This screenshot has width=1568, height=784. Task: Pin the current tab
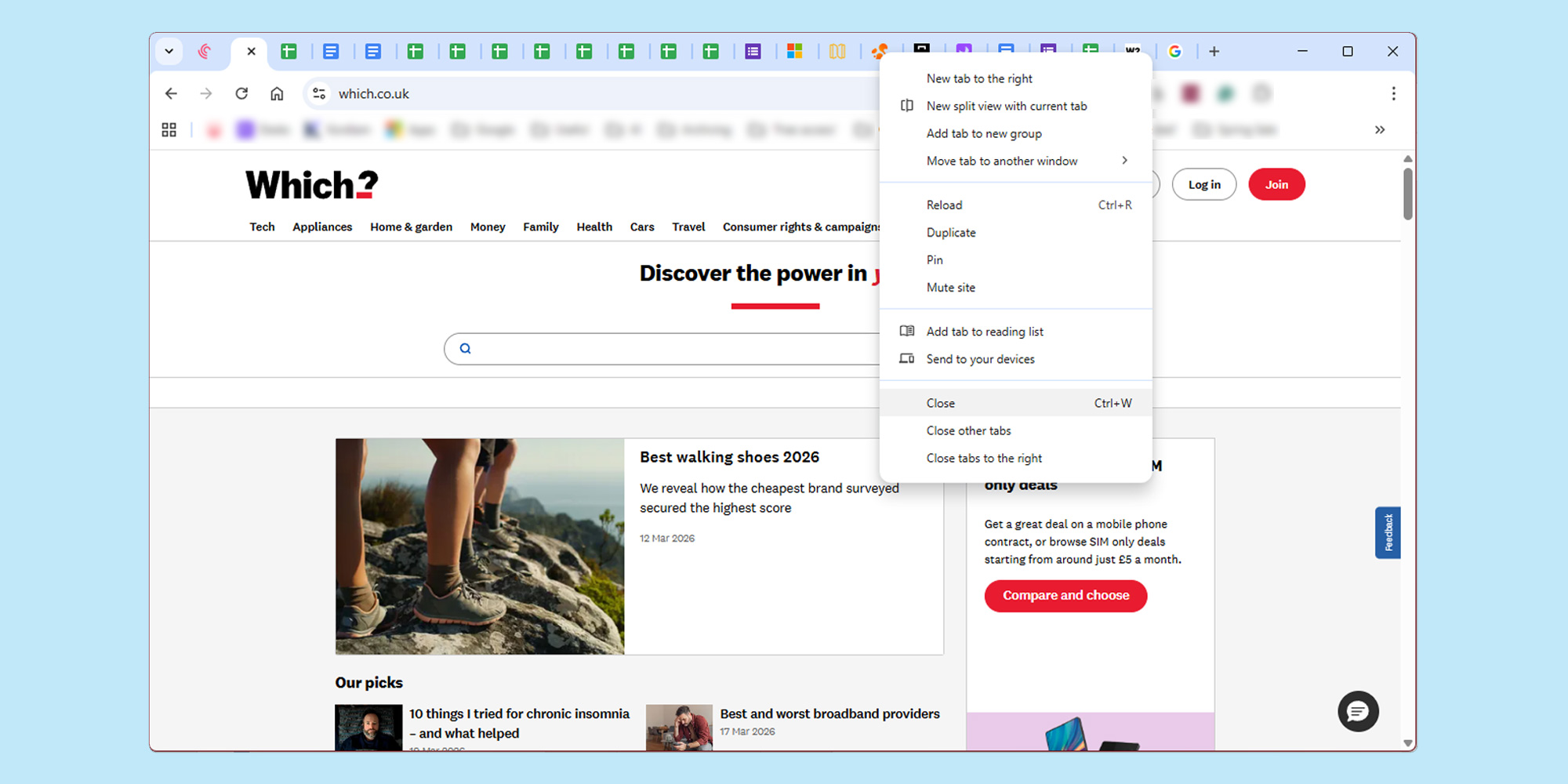point(934,260)
